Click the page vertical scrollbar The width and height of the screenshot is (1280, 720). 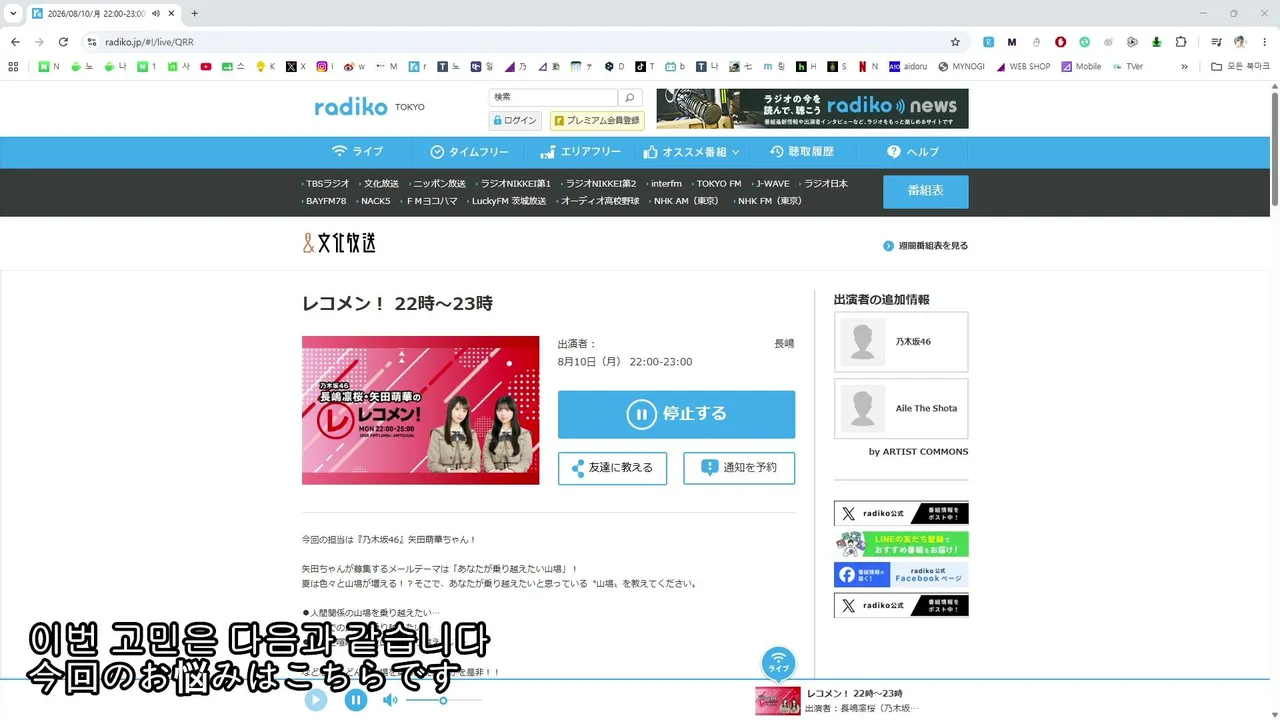(x=1275, y=150)
